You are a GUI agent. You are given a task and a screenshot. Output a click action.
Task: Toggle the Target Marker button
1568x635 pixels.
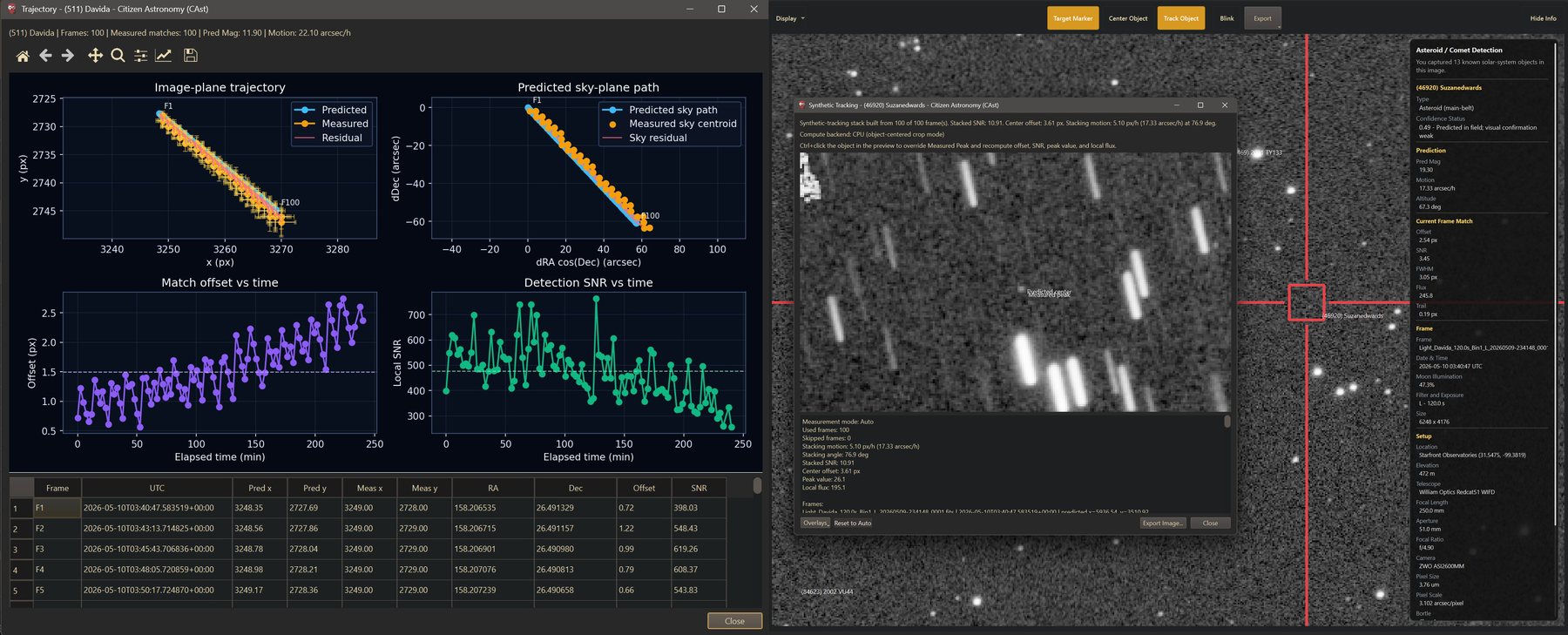point(1072,18)
